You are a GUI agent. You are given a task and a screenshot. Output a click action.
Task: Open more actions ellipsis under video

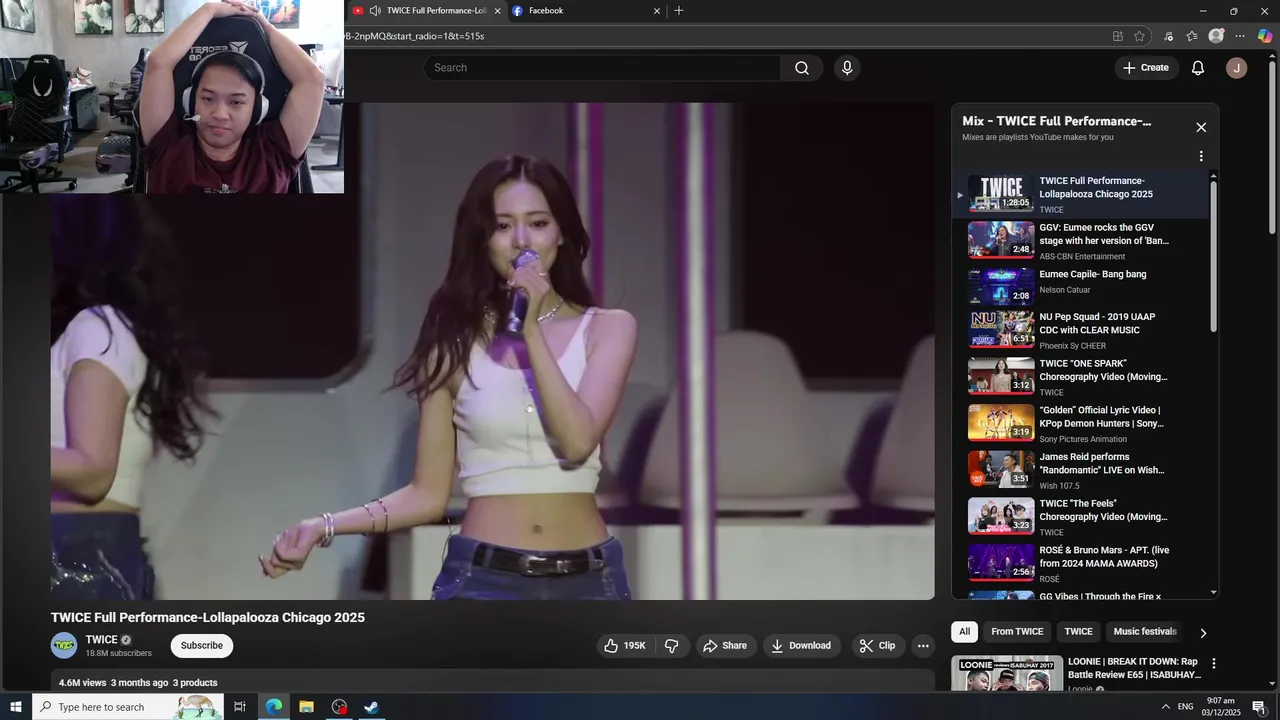pyautogui.click(x=923, y=646)
